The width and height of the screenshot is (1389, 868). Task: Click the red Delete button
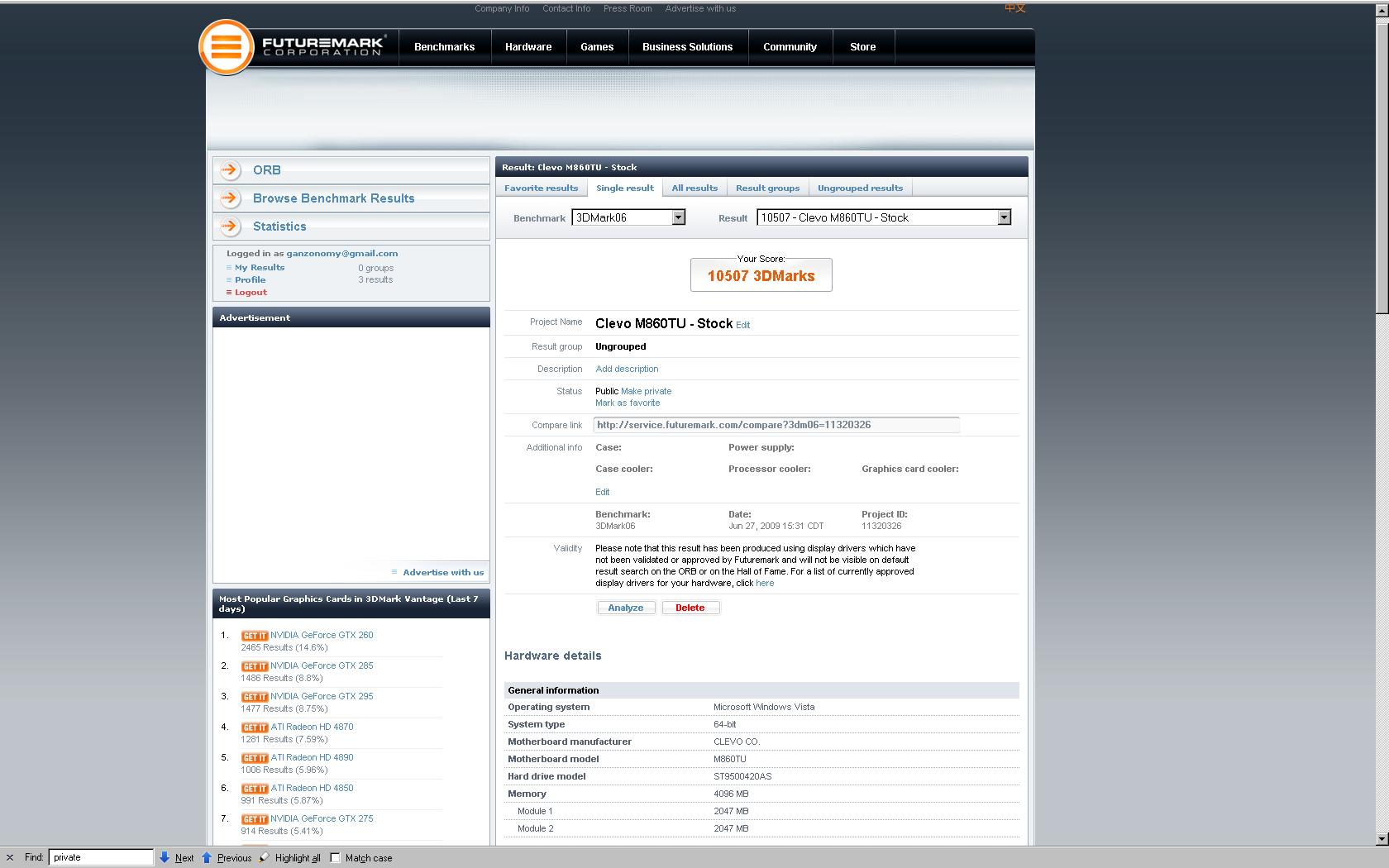(x=690, y=608)
